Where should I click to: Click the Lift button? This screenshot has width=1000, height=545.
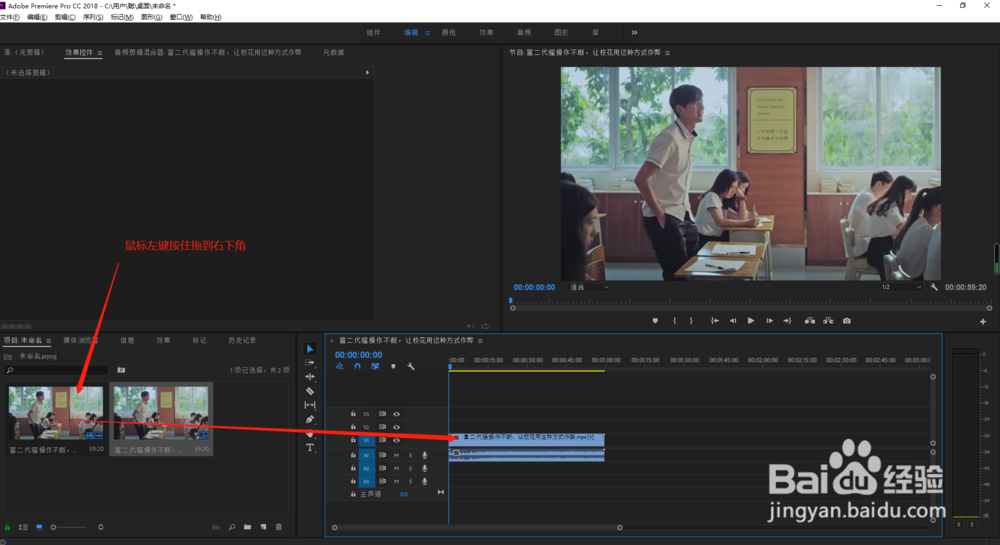(810, 321)
